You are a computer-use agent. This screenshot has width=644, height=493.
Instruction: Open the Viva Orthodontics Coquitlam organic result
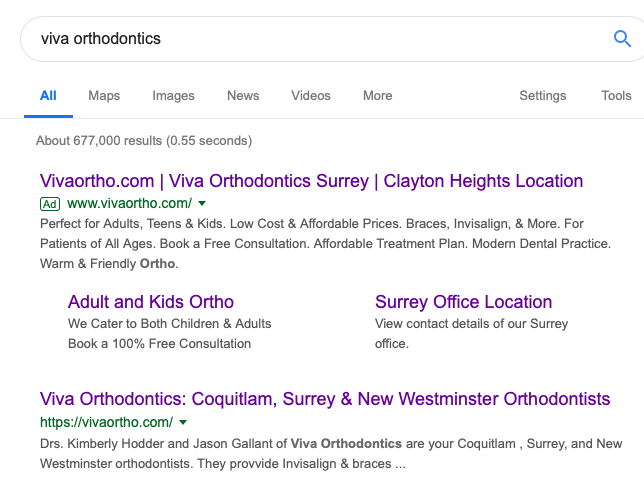(325, 399)
